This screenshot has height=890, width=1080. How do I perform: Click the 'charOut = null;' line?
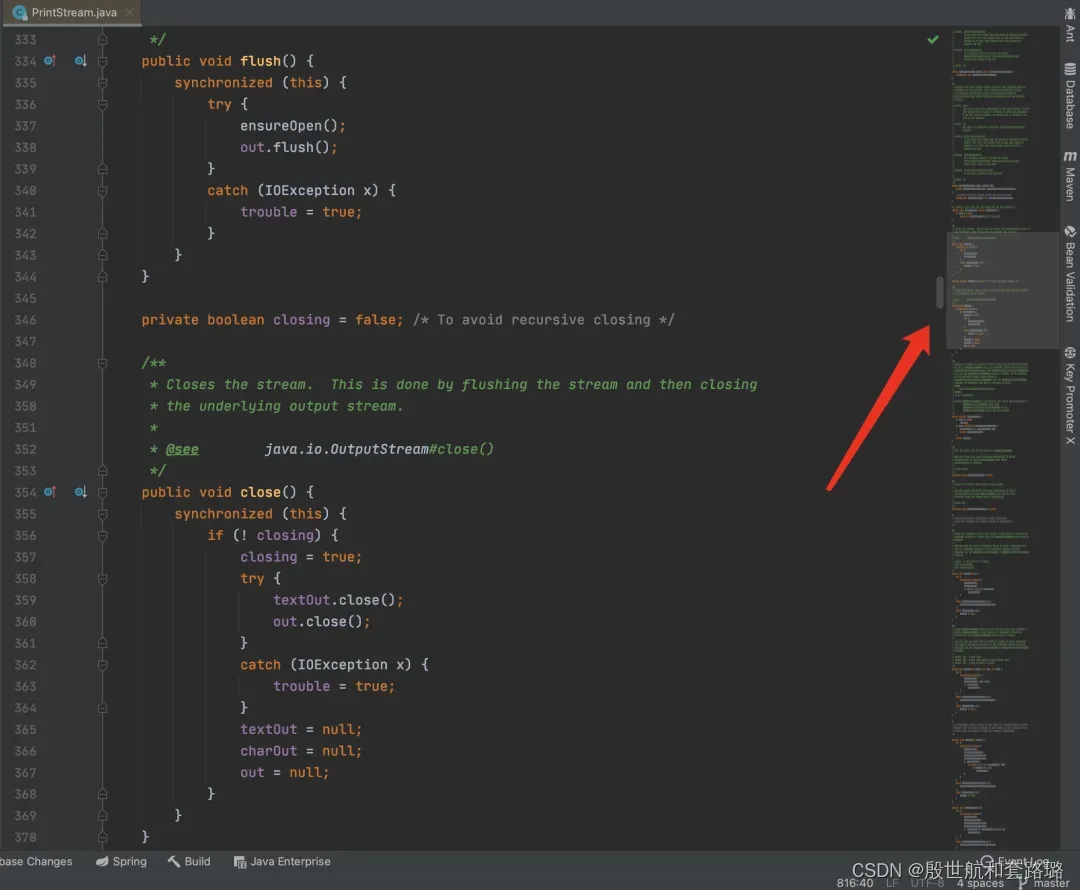pos(301,751)
